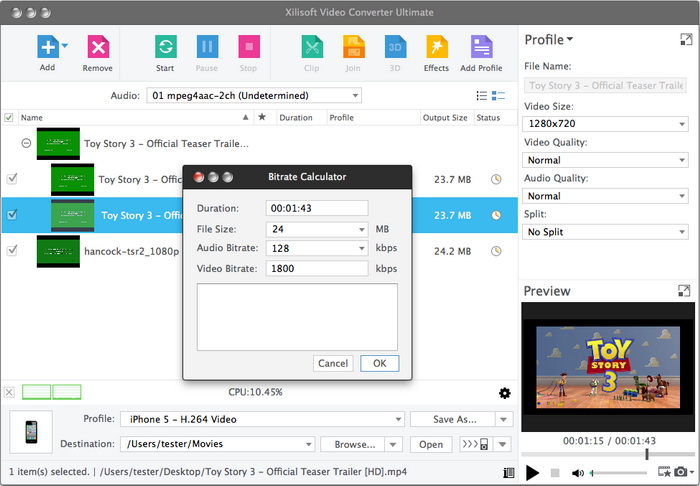Open the Profile panel header menu
This screenshot has width=700, height=486.
point(549,40)
